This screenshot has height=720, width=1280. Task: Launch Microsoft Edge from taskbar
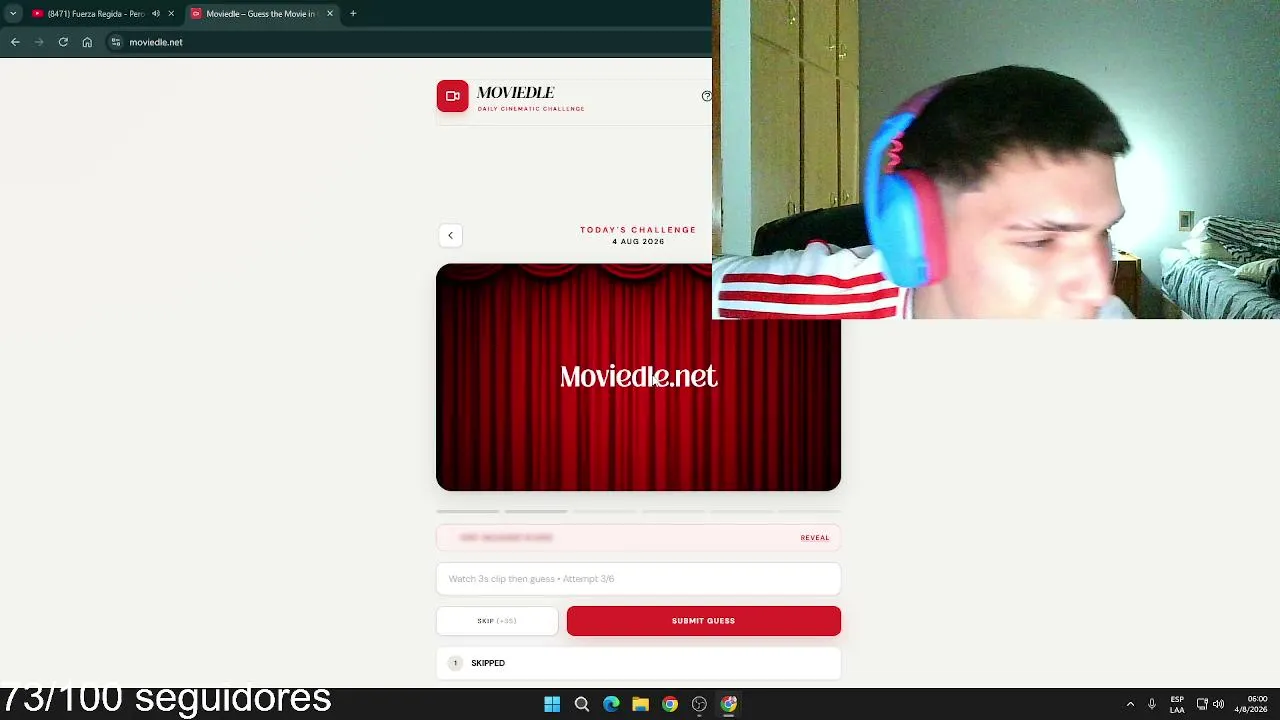pos(611,704)
